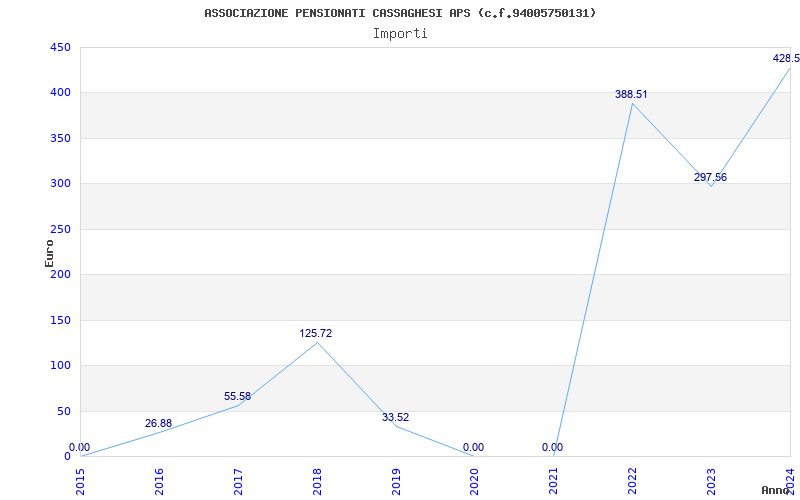Screen dimensions: 800x500
Task: Click the 2016 x-axis year label
Action: (x=159, y=482)
